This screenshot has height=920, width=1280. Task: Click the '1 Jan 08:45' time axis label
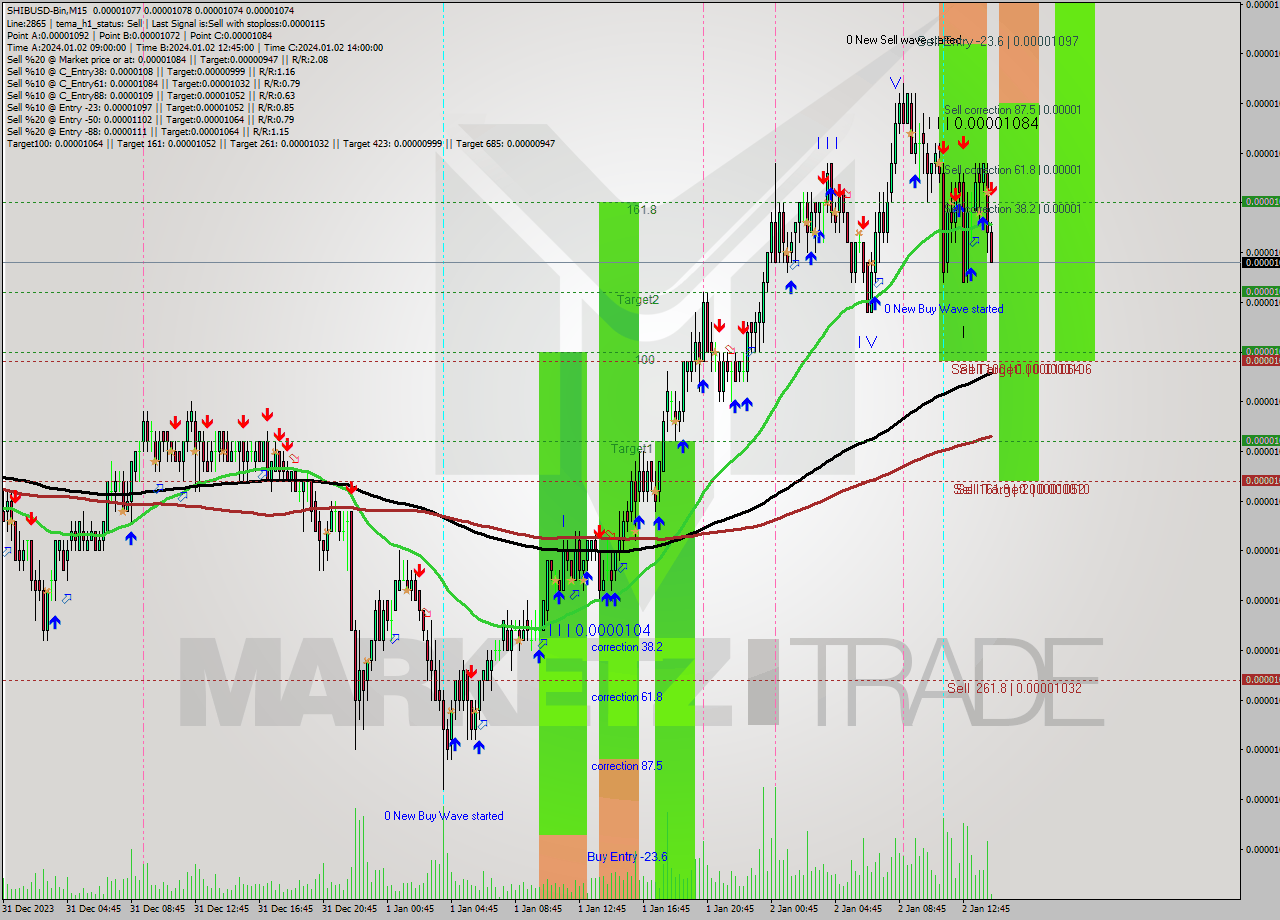[x=538, y=909]
